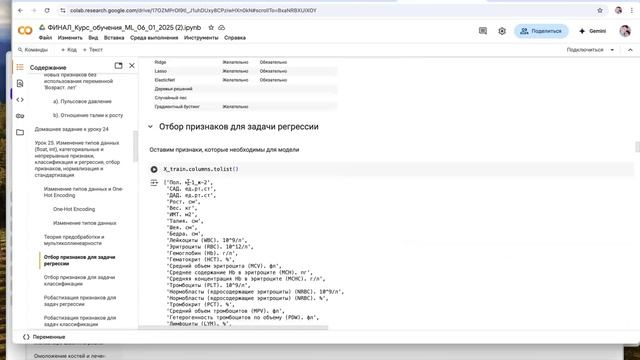Open Gemini assistant
This screenshot has width=640, height=360.
[592, 31]
